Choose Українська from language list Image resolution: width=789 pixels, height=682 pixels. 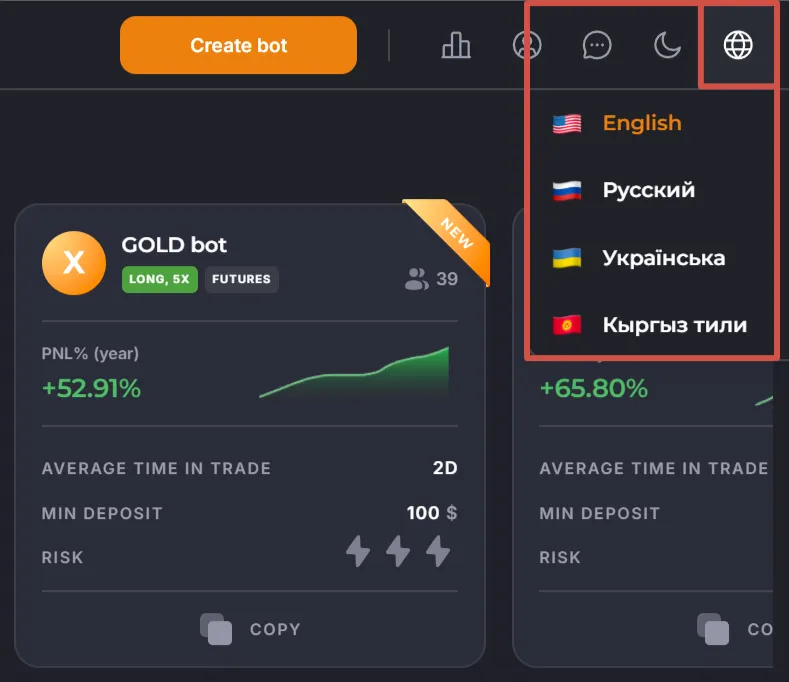coord(663,258)
